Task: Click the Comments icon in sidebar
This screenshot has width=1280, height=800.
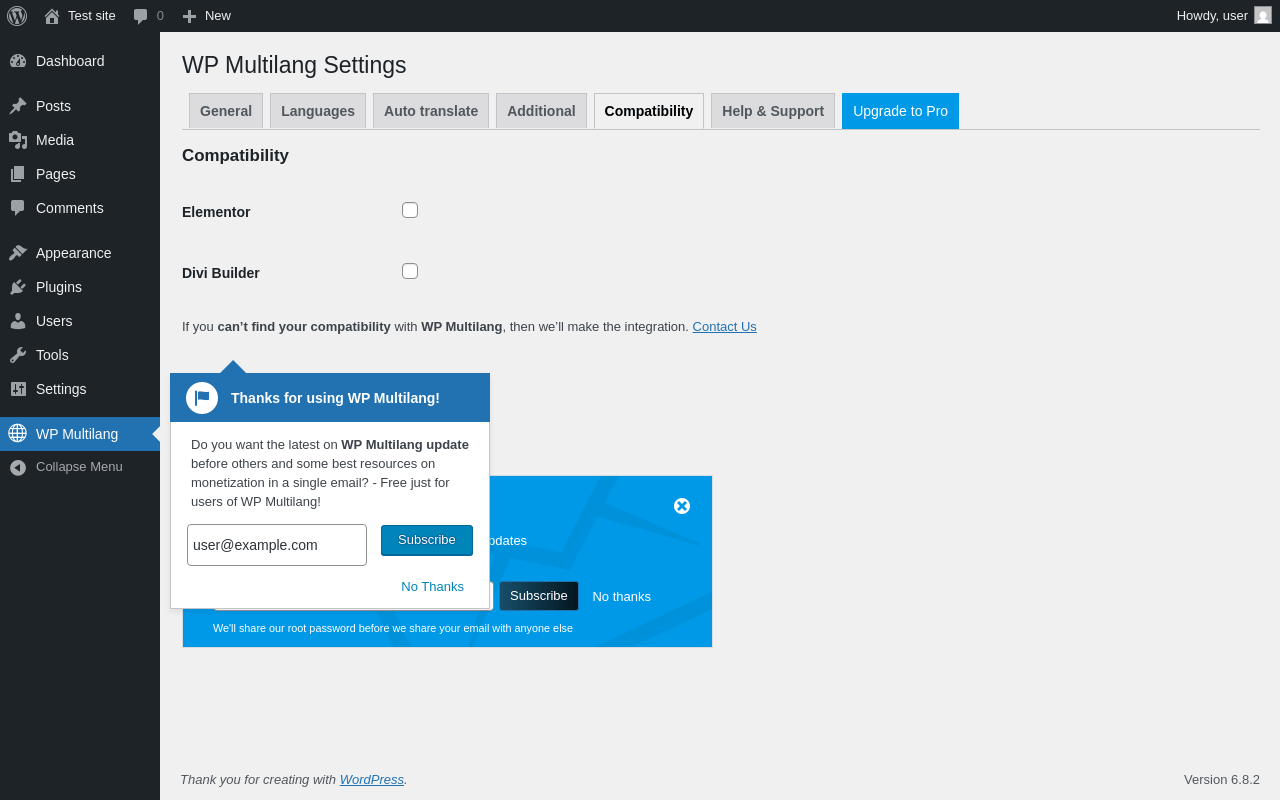Action: coord(18,208)
